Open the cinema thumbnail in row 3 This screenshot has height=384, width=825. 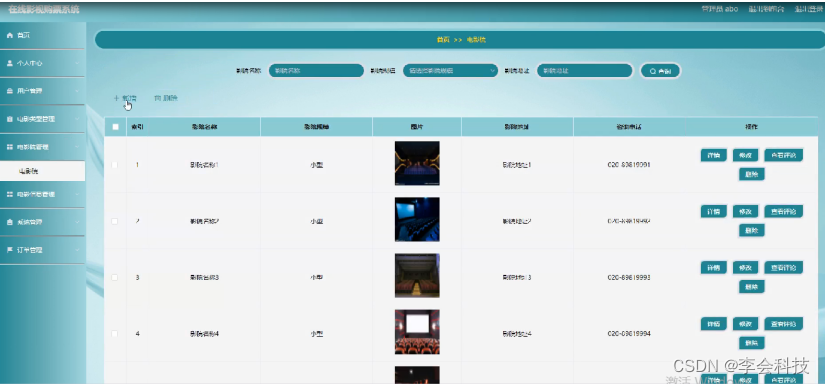[417, 276]
